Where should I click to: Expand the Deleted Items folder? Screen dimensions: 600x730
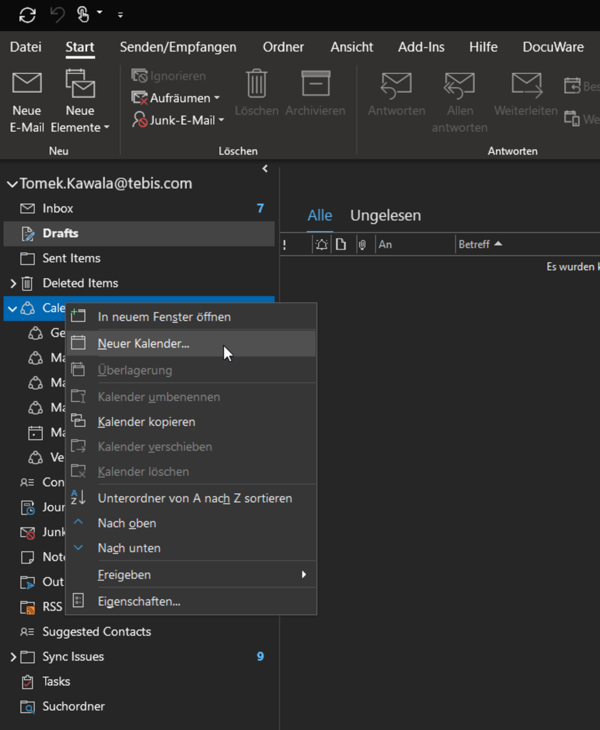pos(12,283)
